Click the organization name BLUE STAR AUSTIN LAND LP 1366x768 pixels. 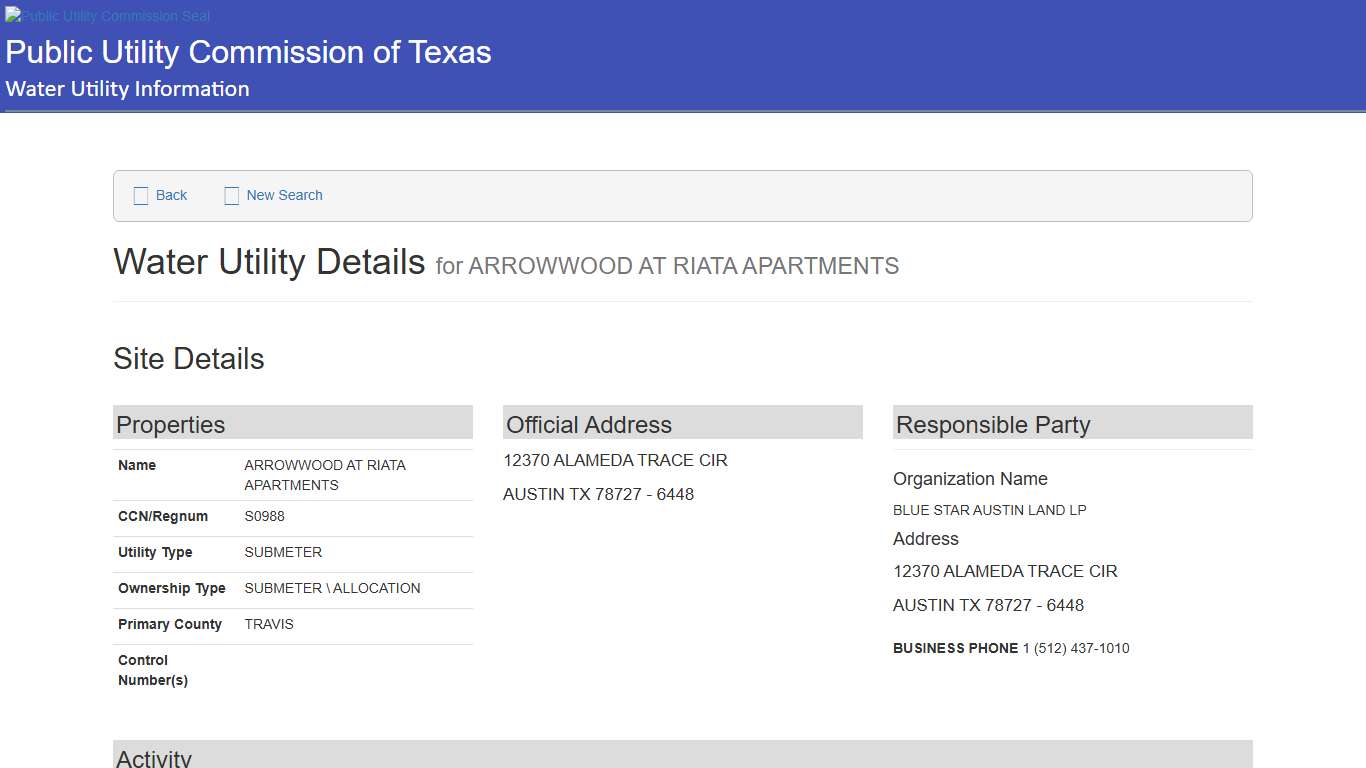coord(989,510)
